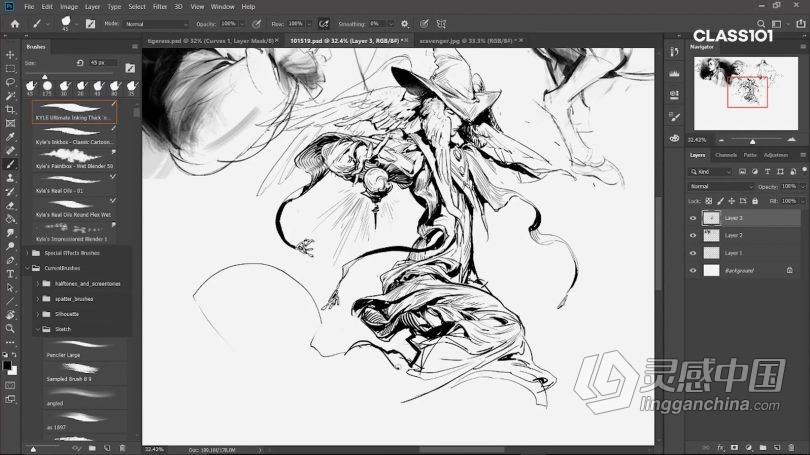
Task: Open the layer Opacity dropdown arrow
Action: point(803,186)
